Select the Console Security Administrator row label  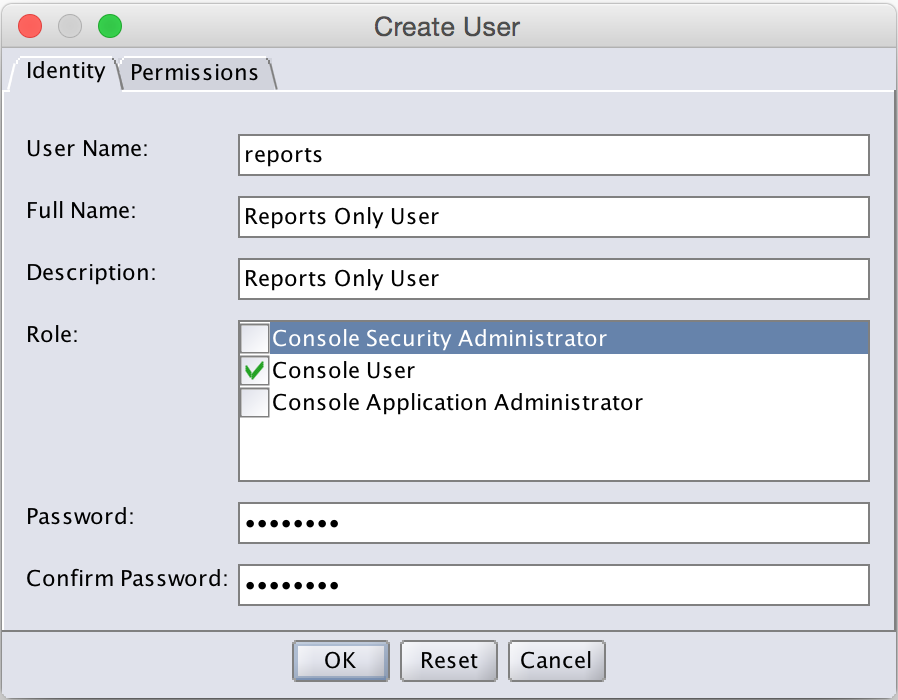[439, 338]
